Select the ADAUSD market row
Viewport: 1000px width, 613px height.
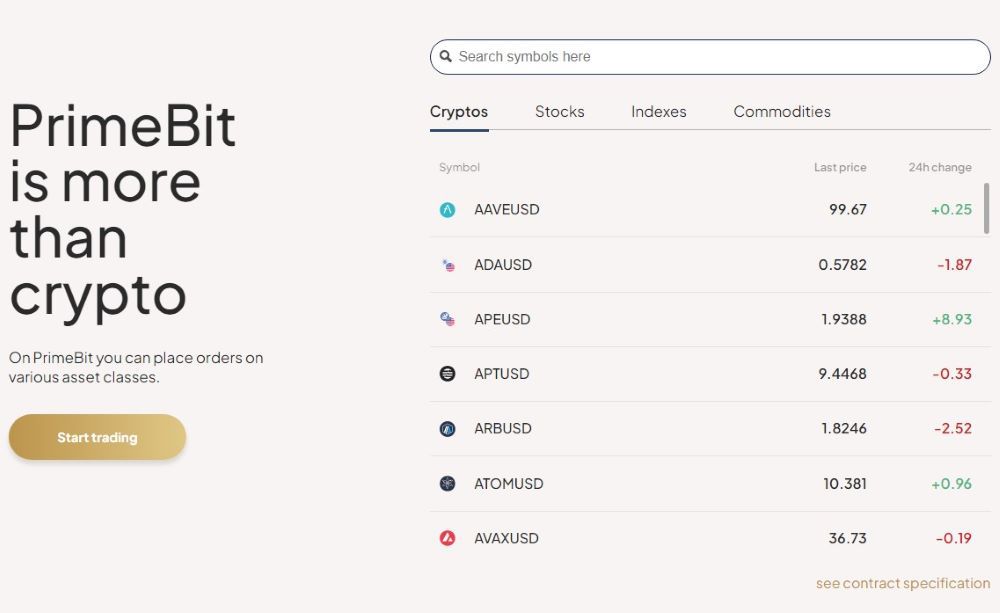tap(700, 264)
